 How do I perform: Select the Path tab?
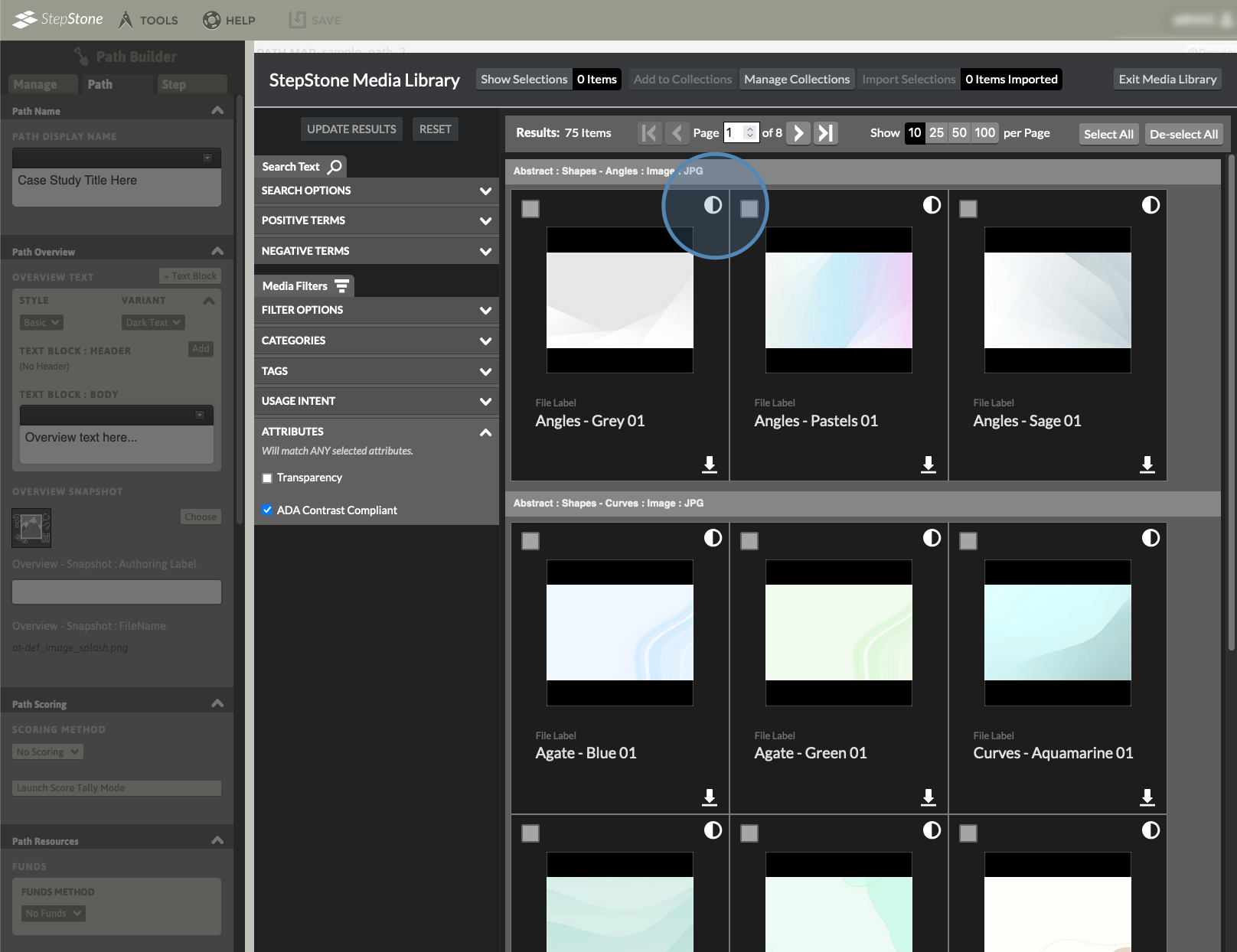pos(118,84)
